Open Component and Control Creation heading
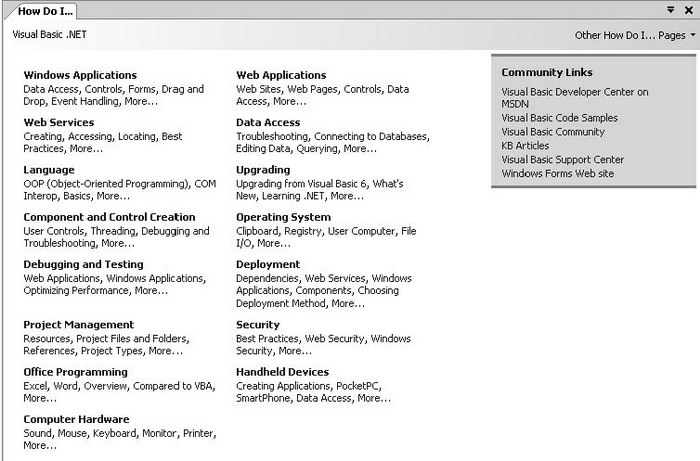Viewport: 700px width, 461px height. tap(109, 217)
